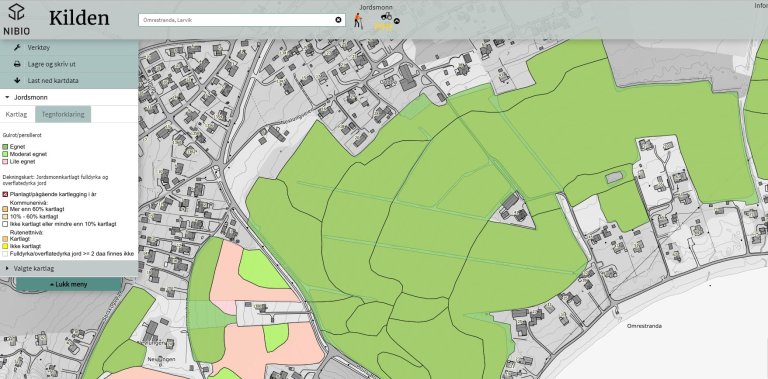The image size is (768, 379).
Task: Switch to the Kartlag tab
Action: click(x=17, y=115)
